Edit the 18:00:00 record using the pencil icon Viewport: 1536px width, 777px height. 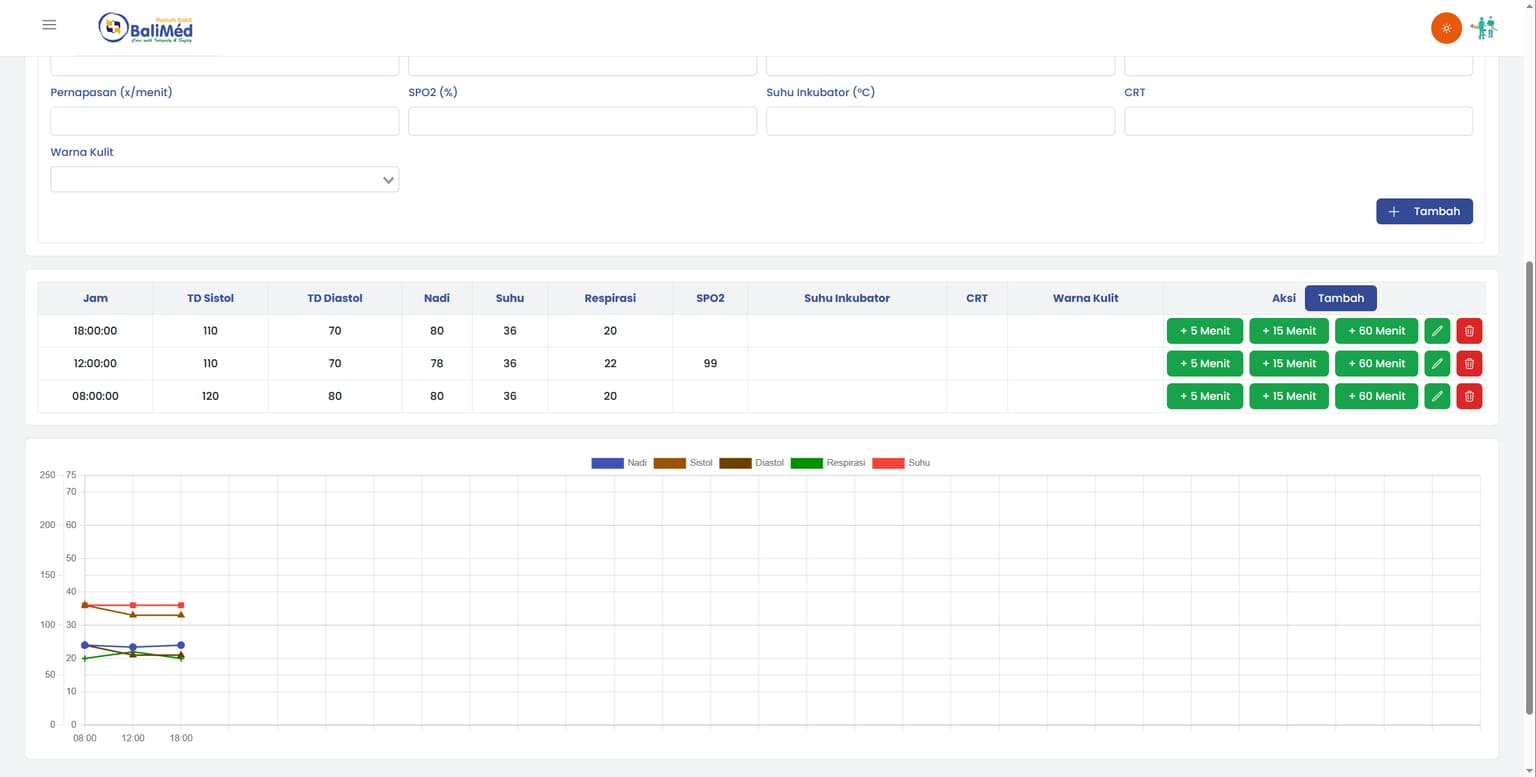(1437, 330)
